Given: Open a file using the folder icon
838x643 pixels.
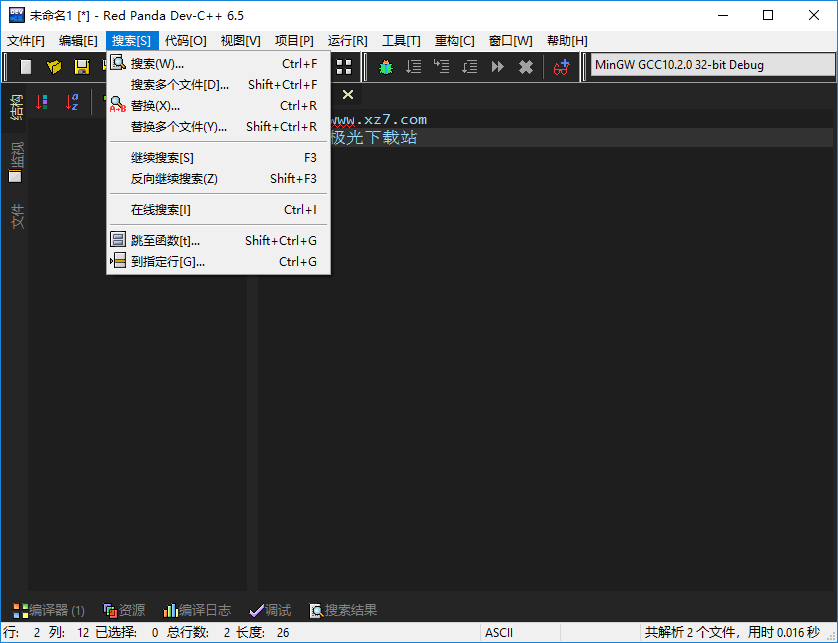Looking at the screenshot, I should pyautogui.click(x=53, y=67).
